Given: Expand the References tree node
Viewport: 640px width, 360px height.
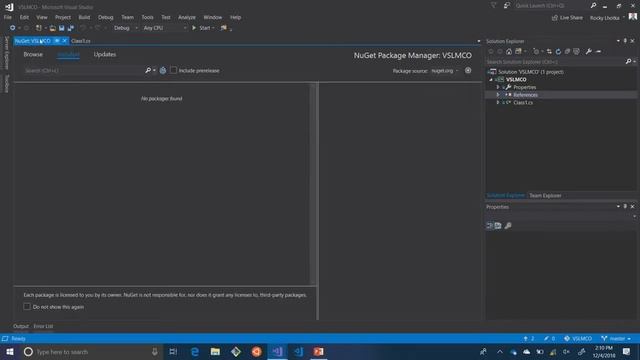Looking at the screenshot, I should 498,95.
